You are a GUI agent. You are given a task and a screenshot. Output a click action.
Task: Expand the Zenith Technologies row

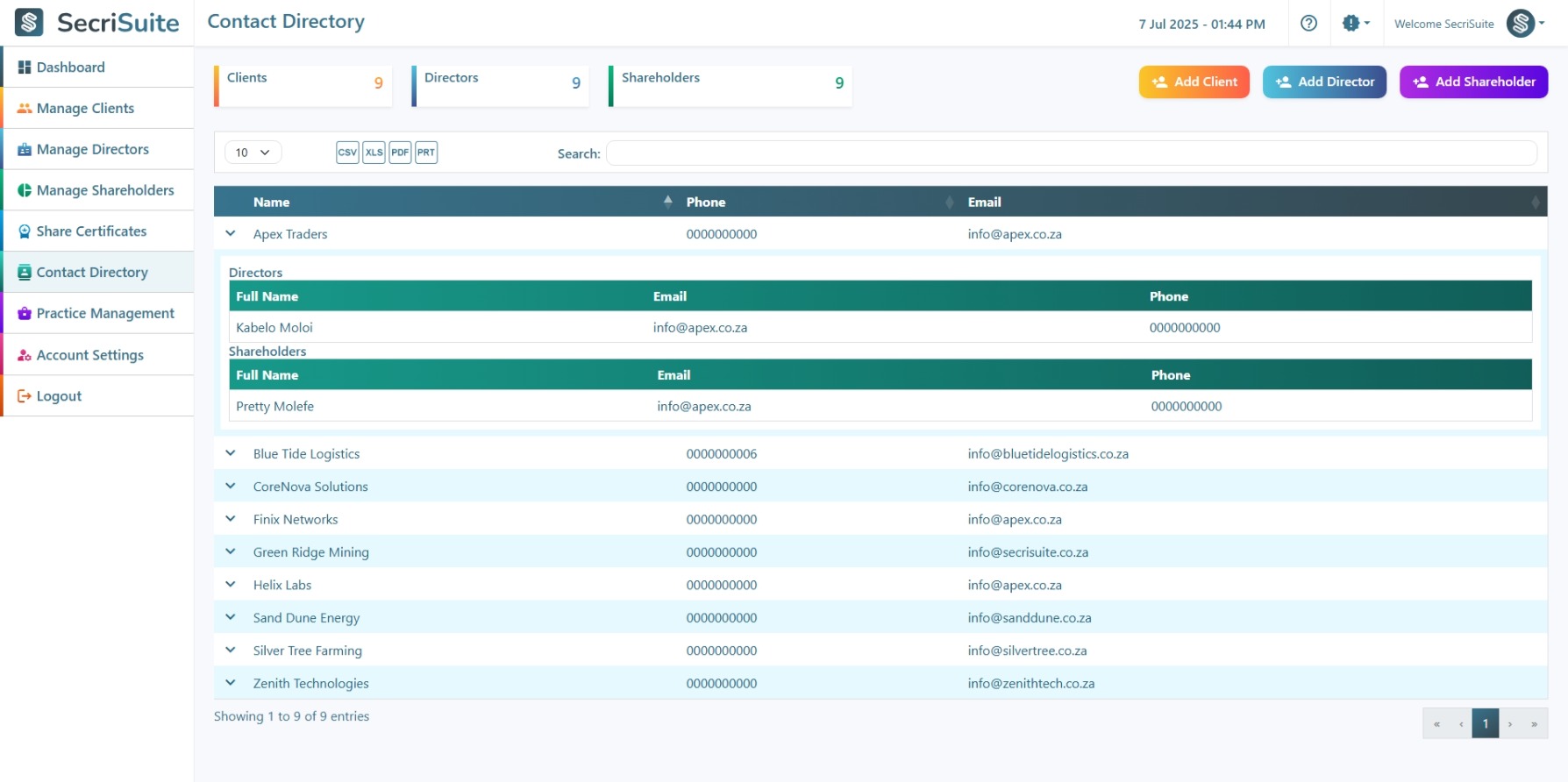(231, 683)
